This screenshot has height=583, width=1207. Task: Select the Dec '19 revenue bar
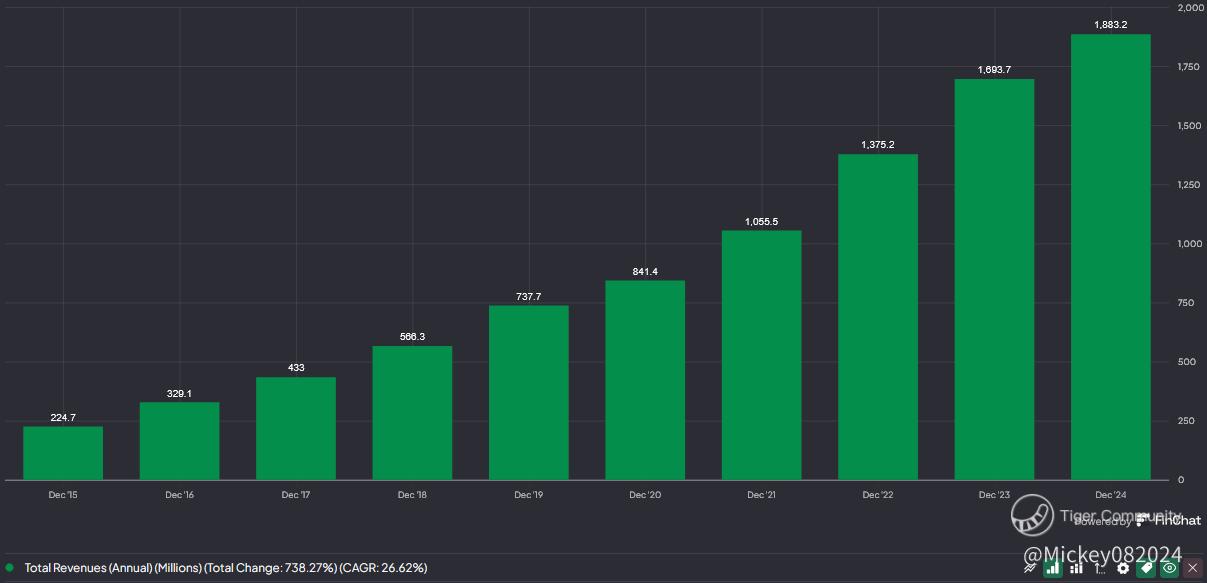coord(529,392)
